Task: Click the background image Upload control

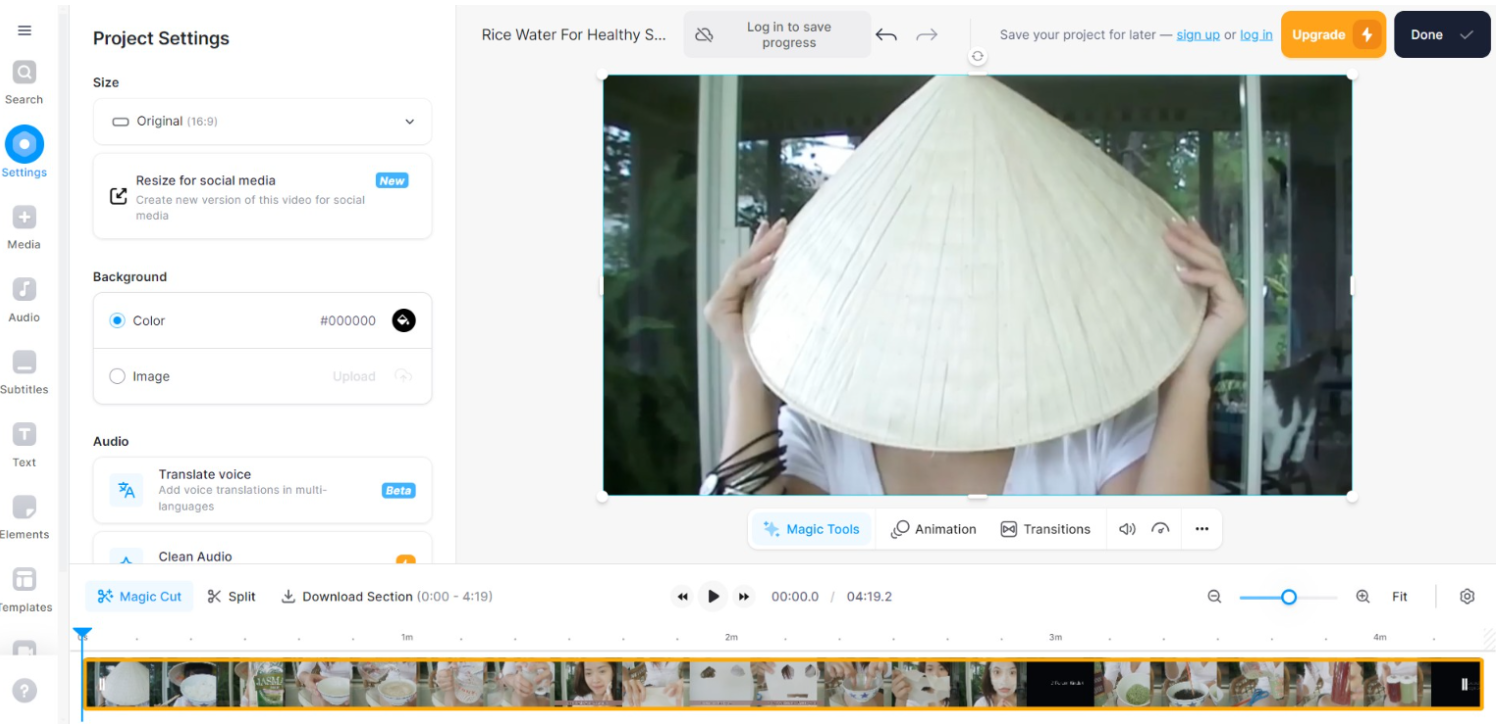Action: (373, 376)
